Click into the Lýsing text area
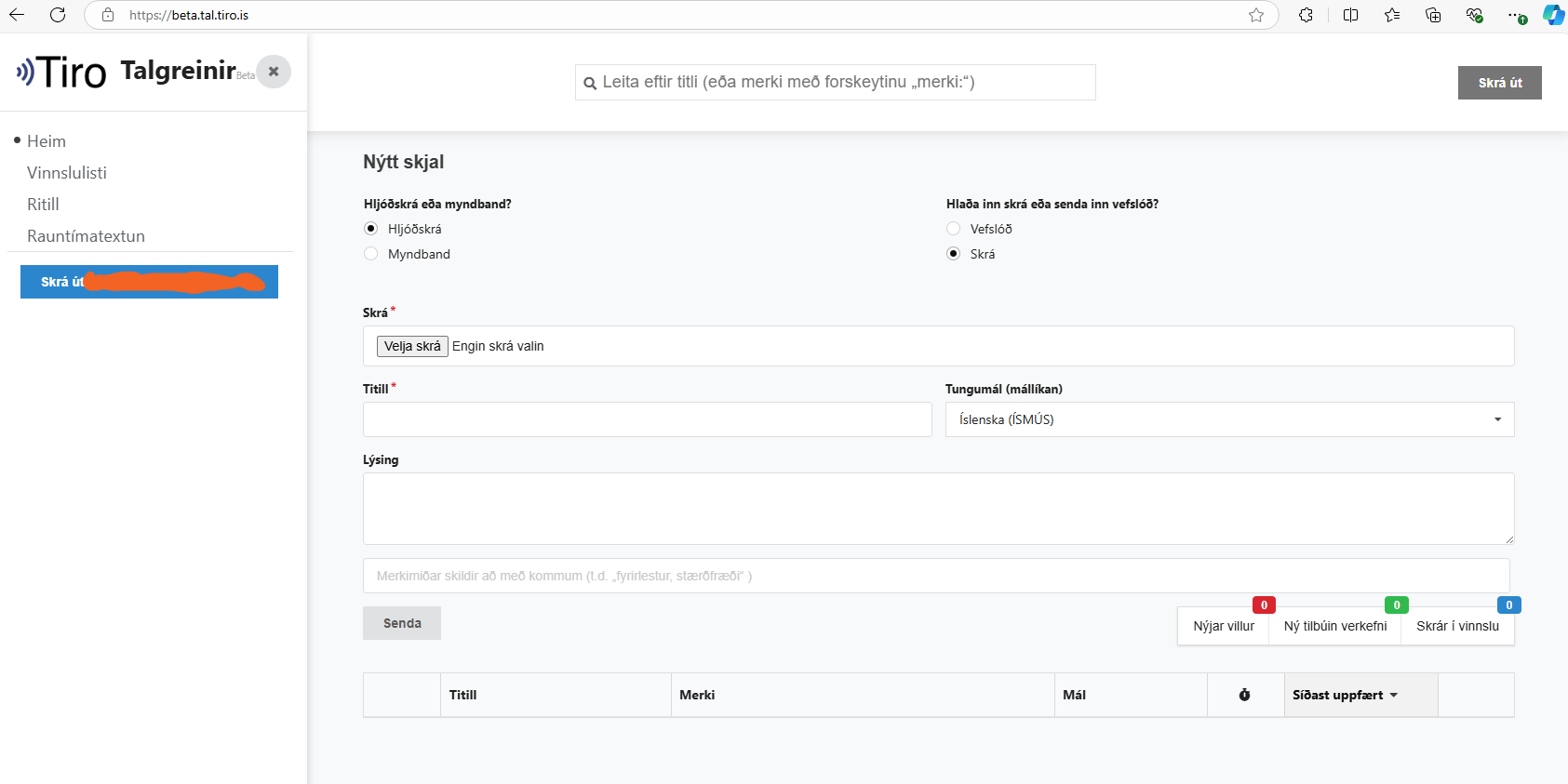This screenshot has width=1568, height=784. pyautogui.click(x=938, y=509)
